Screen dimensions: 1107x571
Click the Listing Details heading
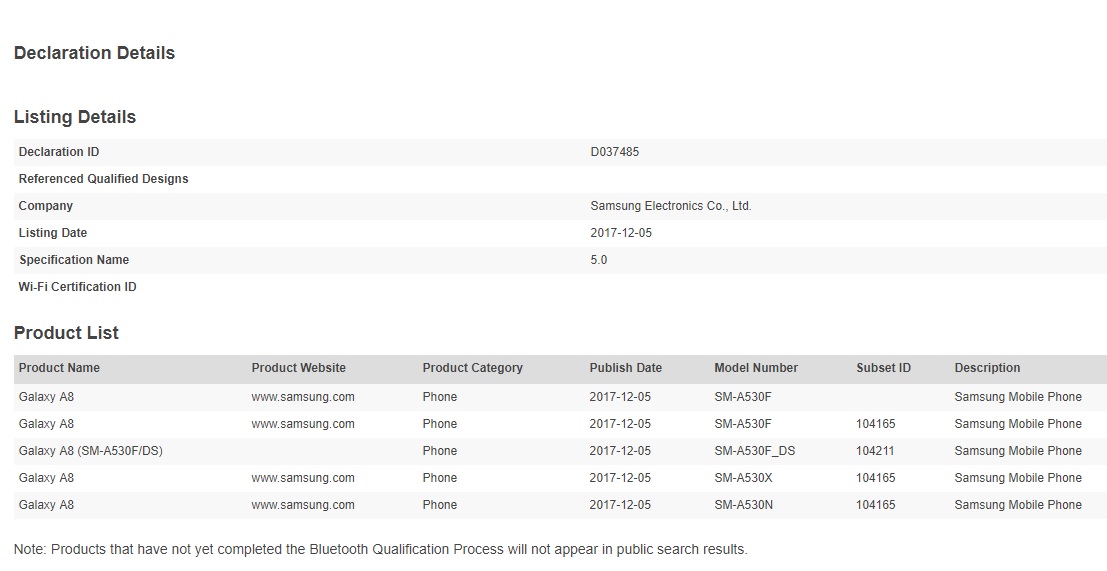[x=74, y=117]
